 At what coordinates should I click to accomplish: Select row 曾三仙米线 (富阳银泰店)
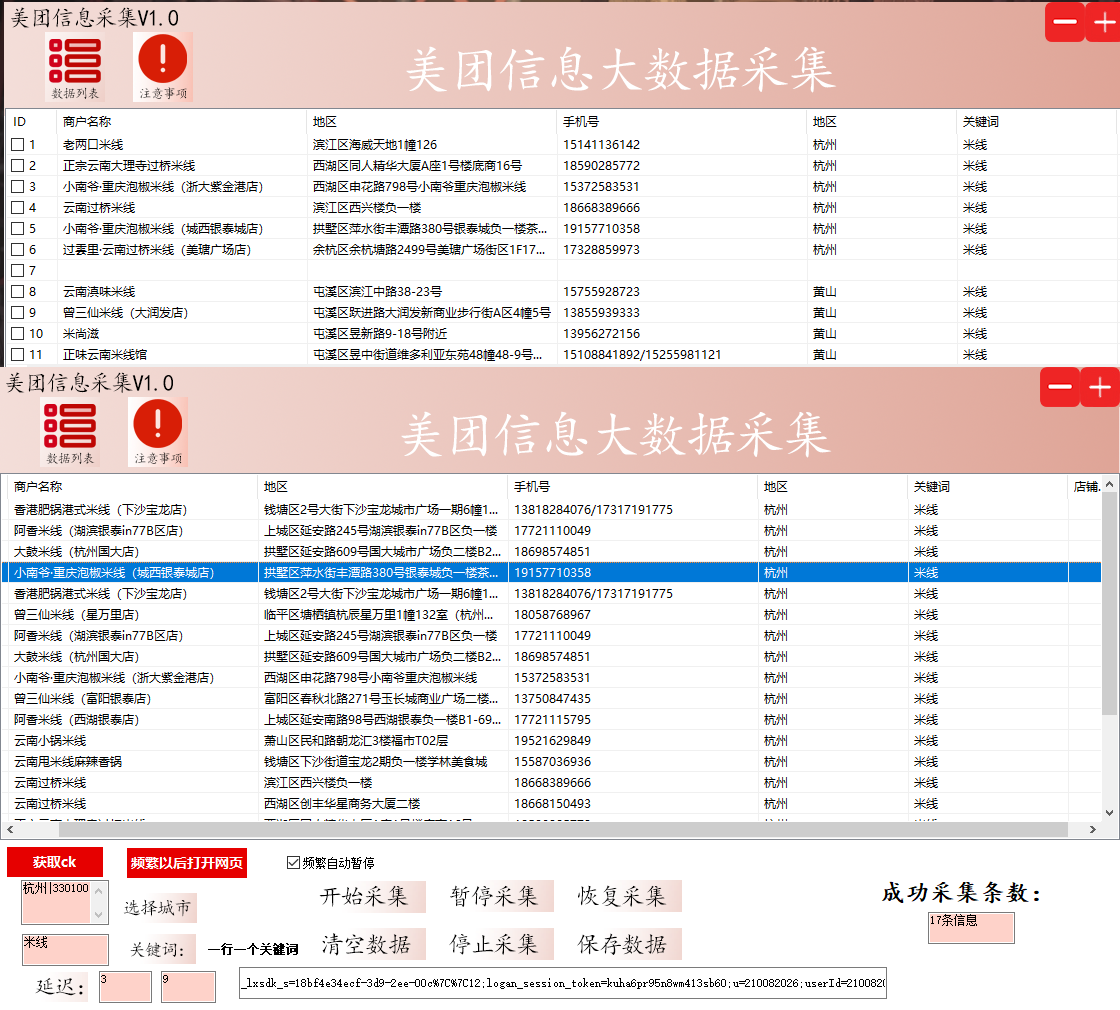[551, 699]
